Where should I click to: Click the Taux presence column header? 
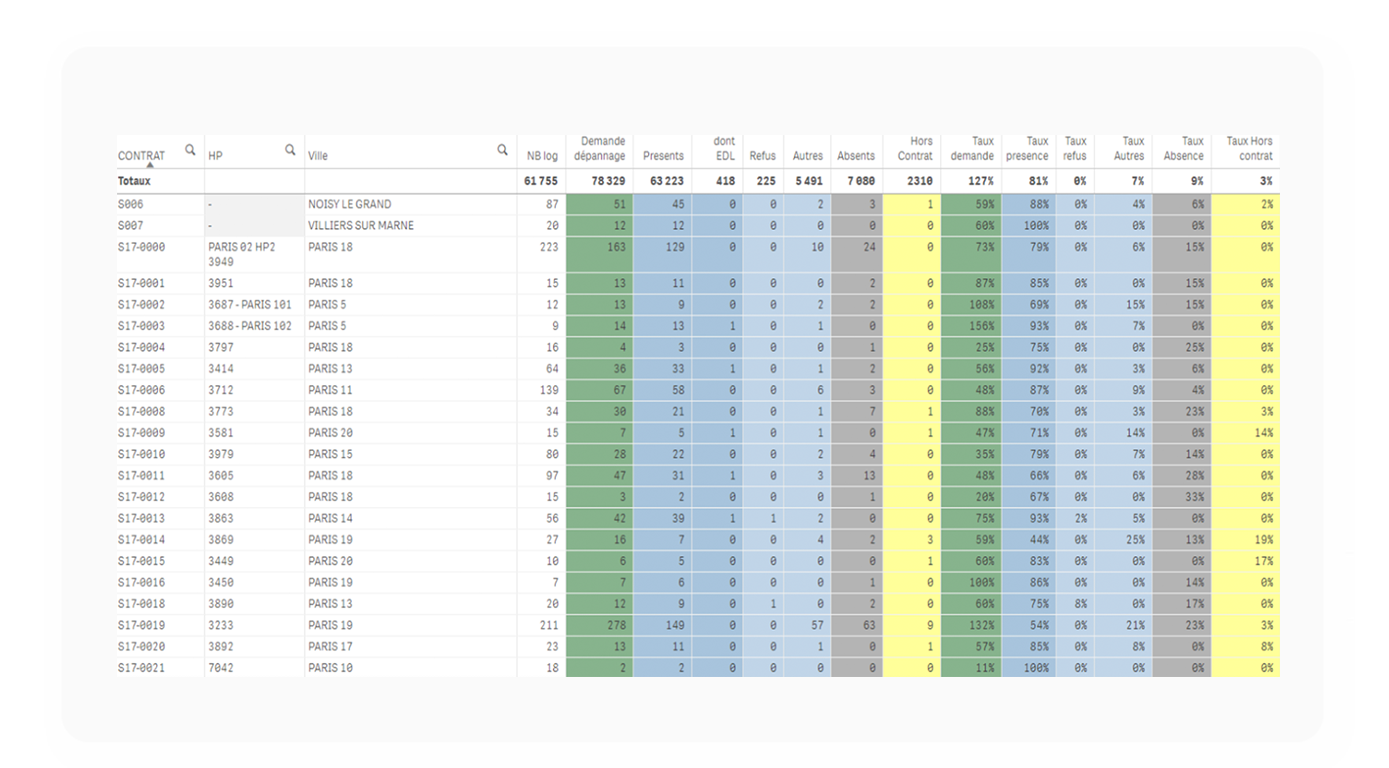[x=1027, y=149]
